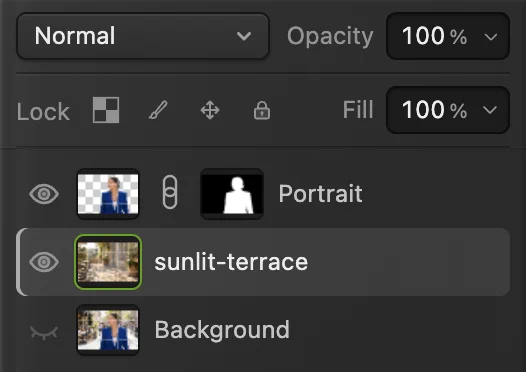Hide the Portrait layer with eye icon
The width and height of the screenshot is (526, 372).
coord(44,194)
